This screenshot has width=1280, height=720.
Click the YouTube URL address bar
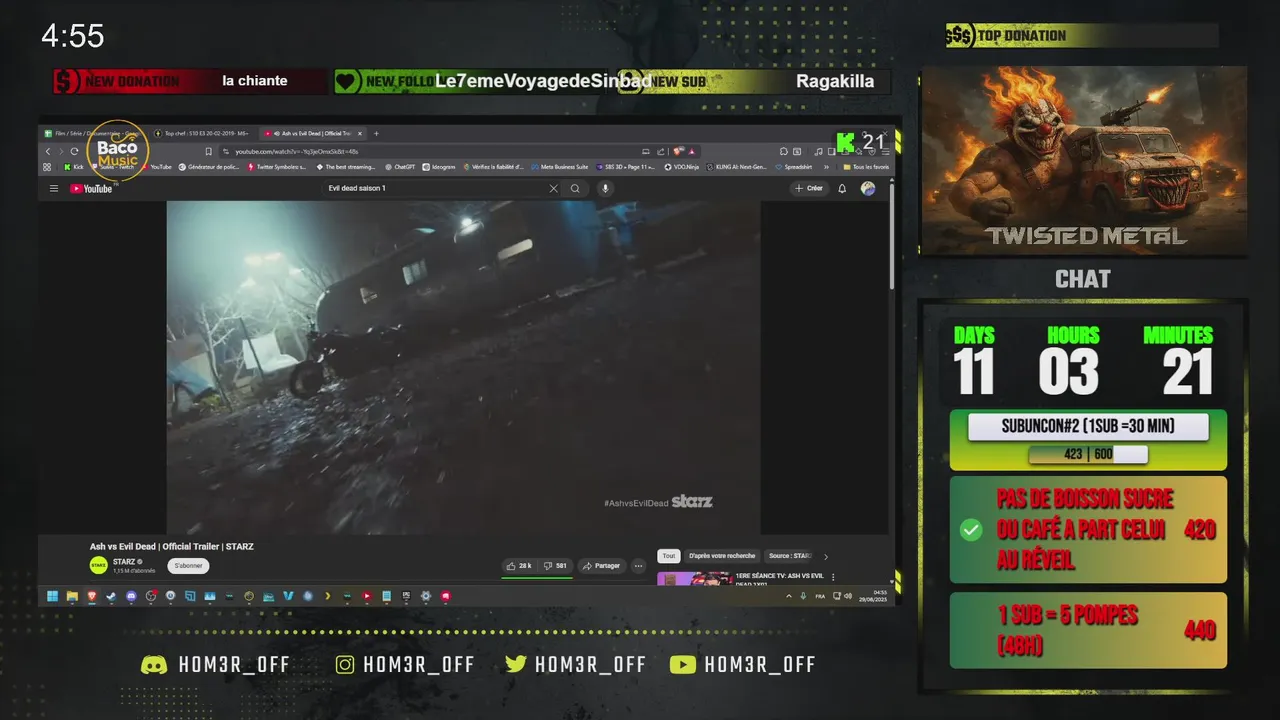460,151
